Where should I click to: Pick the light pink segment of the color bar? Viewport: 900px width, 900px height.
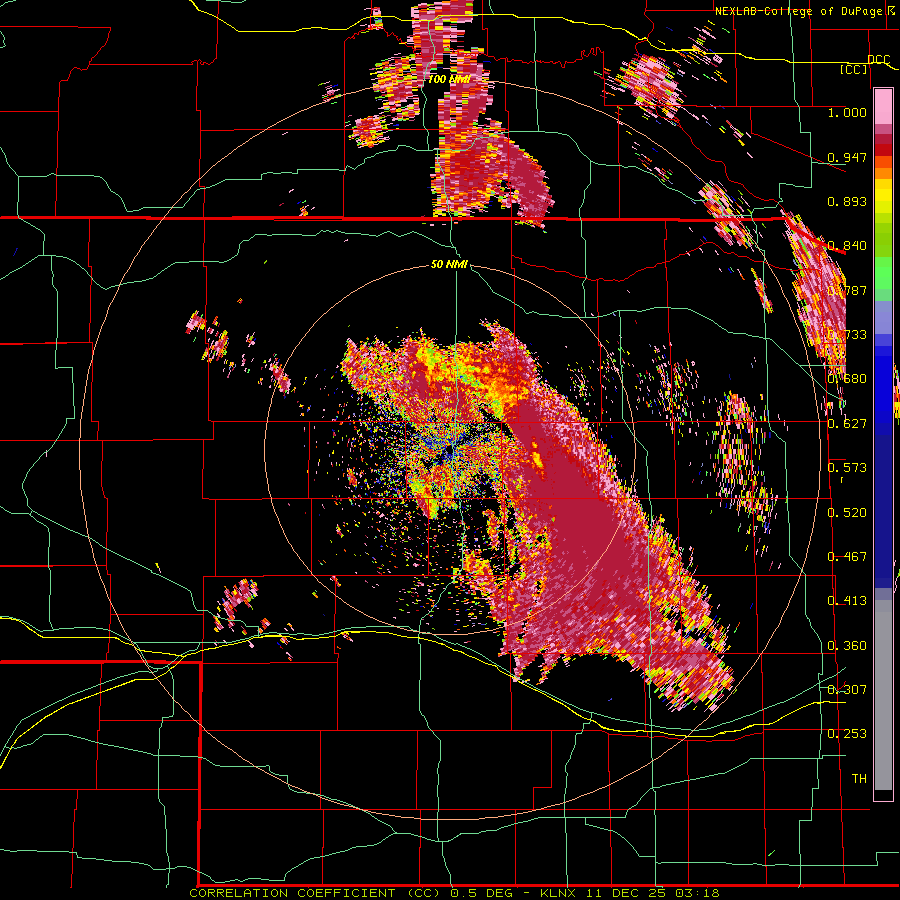pyautogui.click(x=883, y=106)
